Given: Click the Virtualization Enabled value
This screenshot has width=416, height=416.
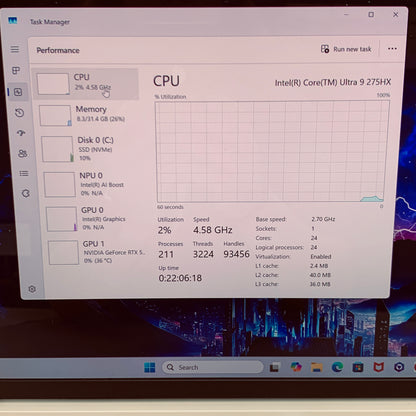Looking at the screenshot, I should pos(321,256).
